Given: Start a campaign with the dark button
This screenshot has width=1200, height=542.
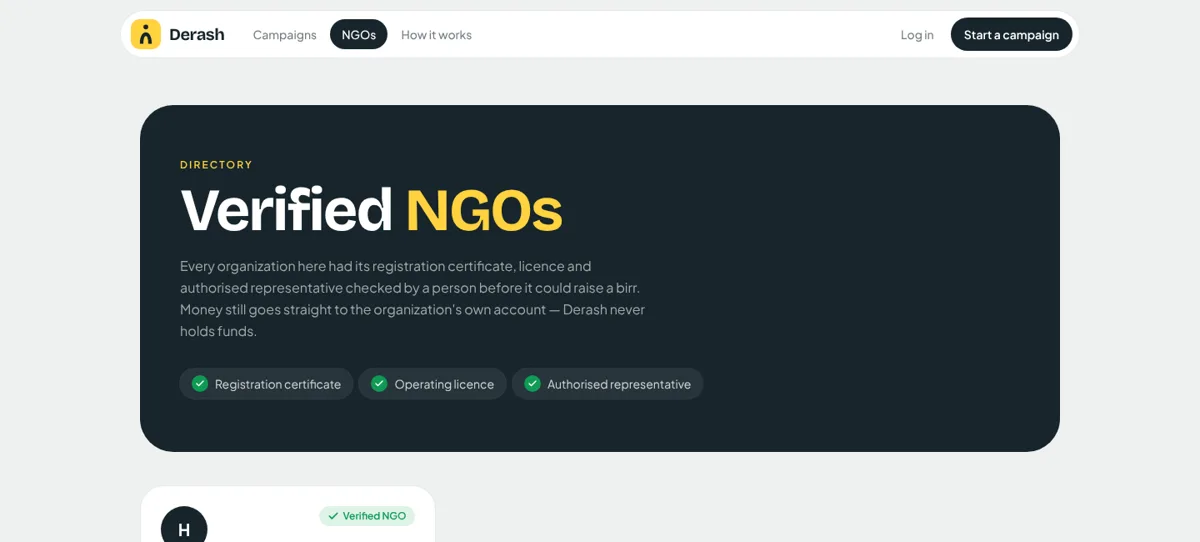Looking at the screenshot, I should (1011, 34).
